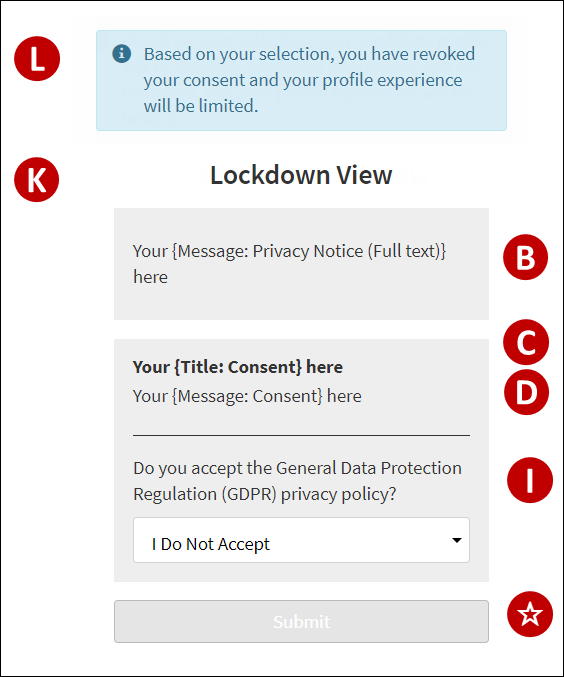Select the red D callout marker
Image resolution: width=564 pixels, height=677 pixels.
pos(526,392)
